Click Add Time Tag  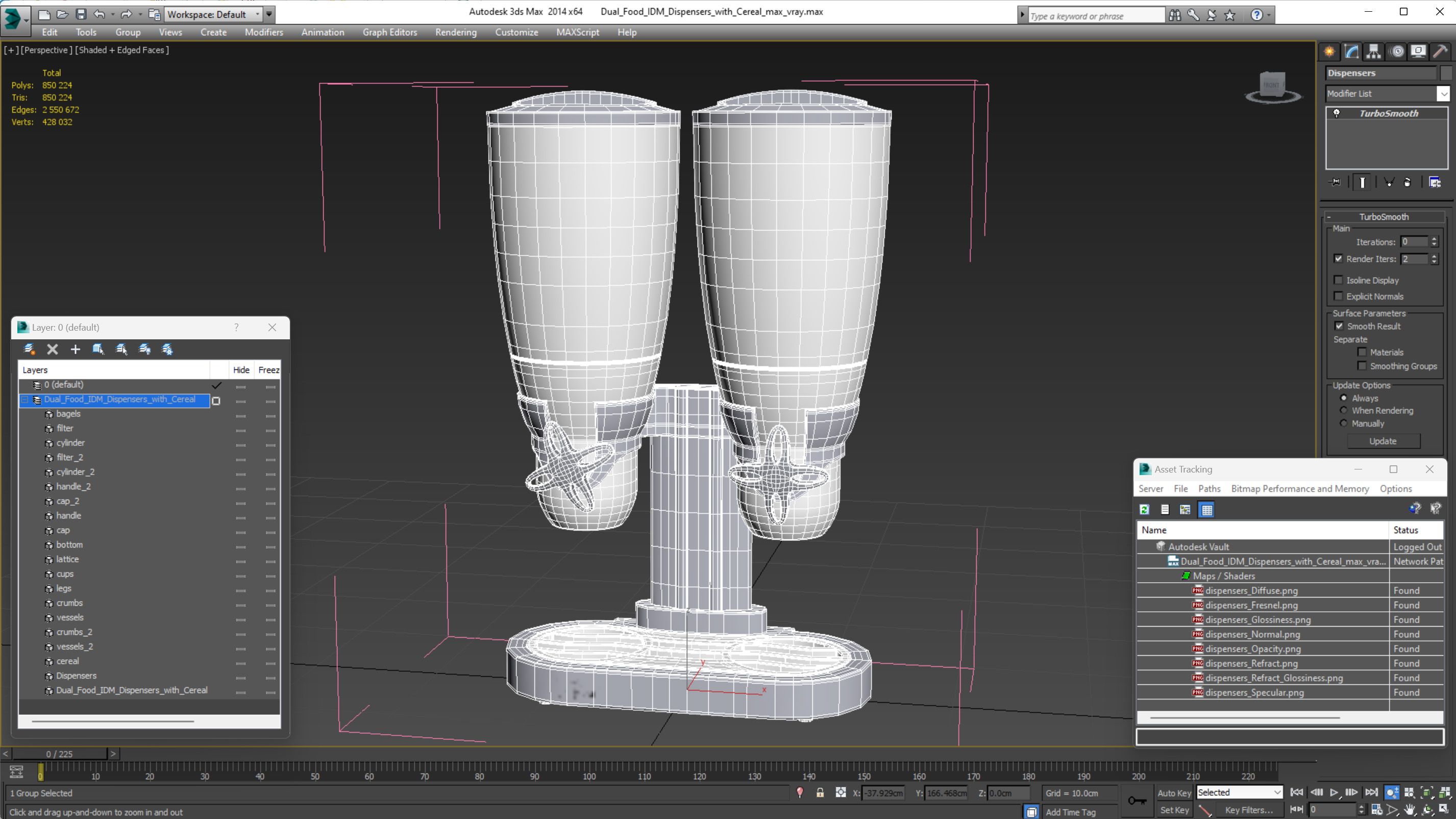click(1070, 812)
